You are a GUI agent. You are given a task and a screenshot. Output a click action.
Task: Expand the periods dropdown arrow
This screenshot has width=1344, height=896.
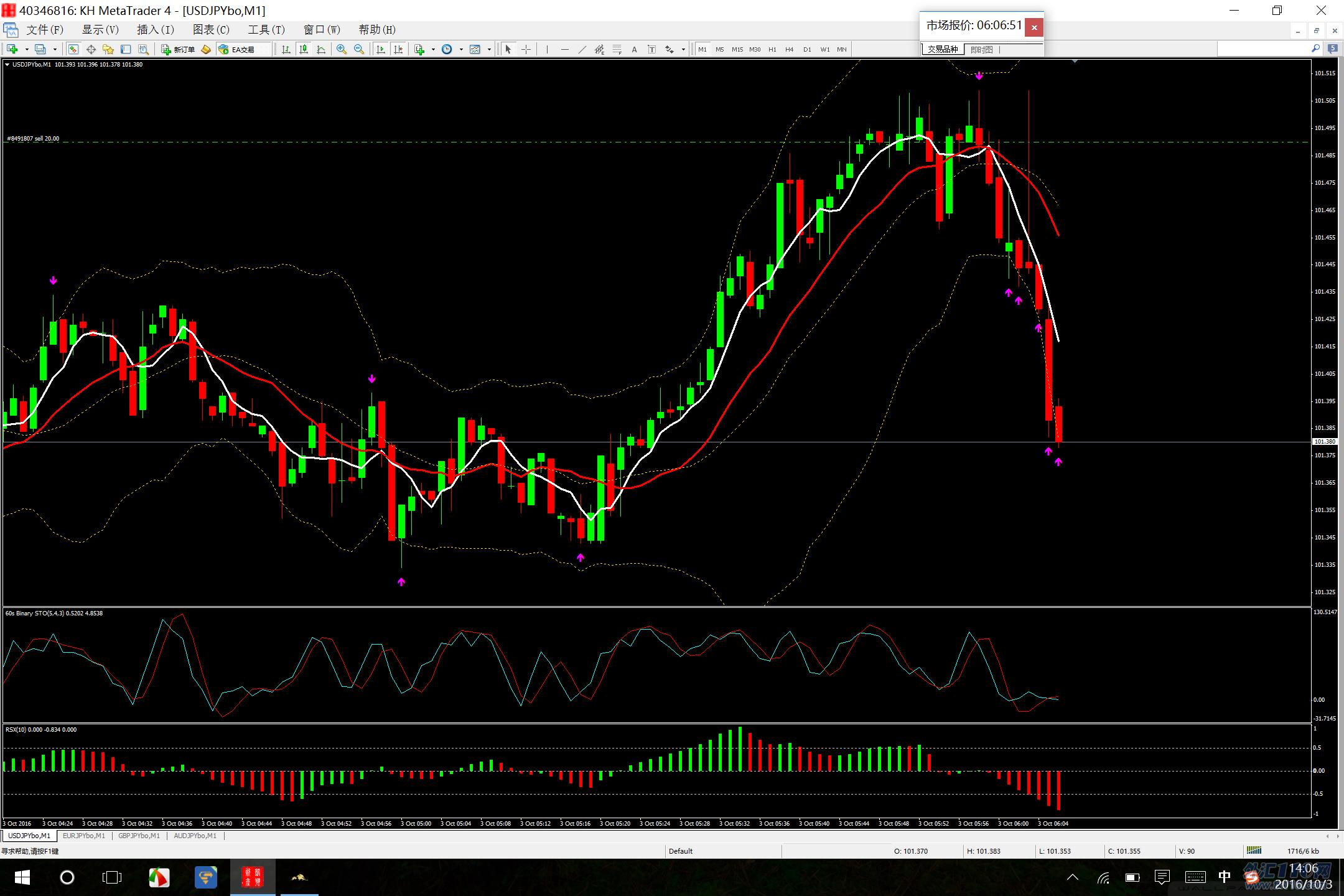[x=461, y=49]
